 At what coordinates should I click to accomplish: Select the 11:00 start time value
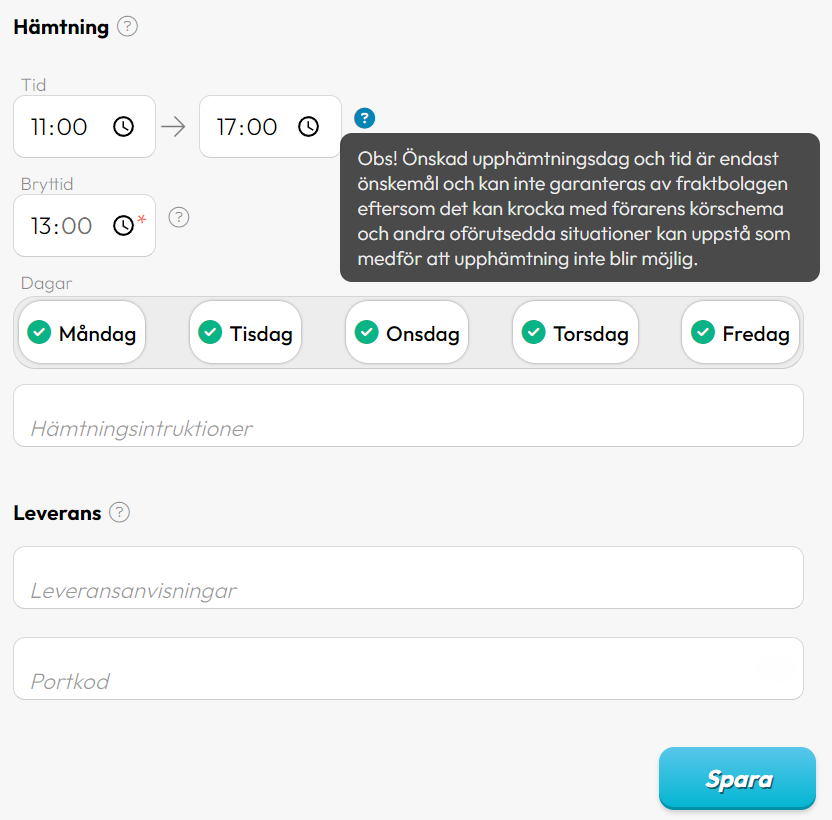tap(59, 127)
